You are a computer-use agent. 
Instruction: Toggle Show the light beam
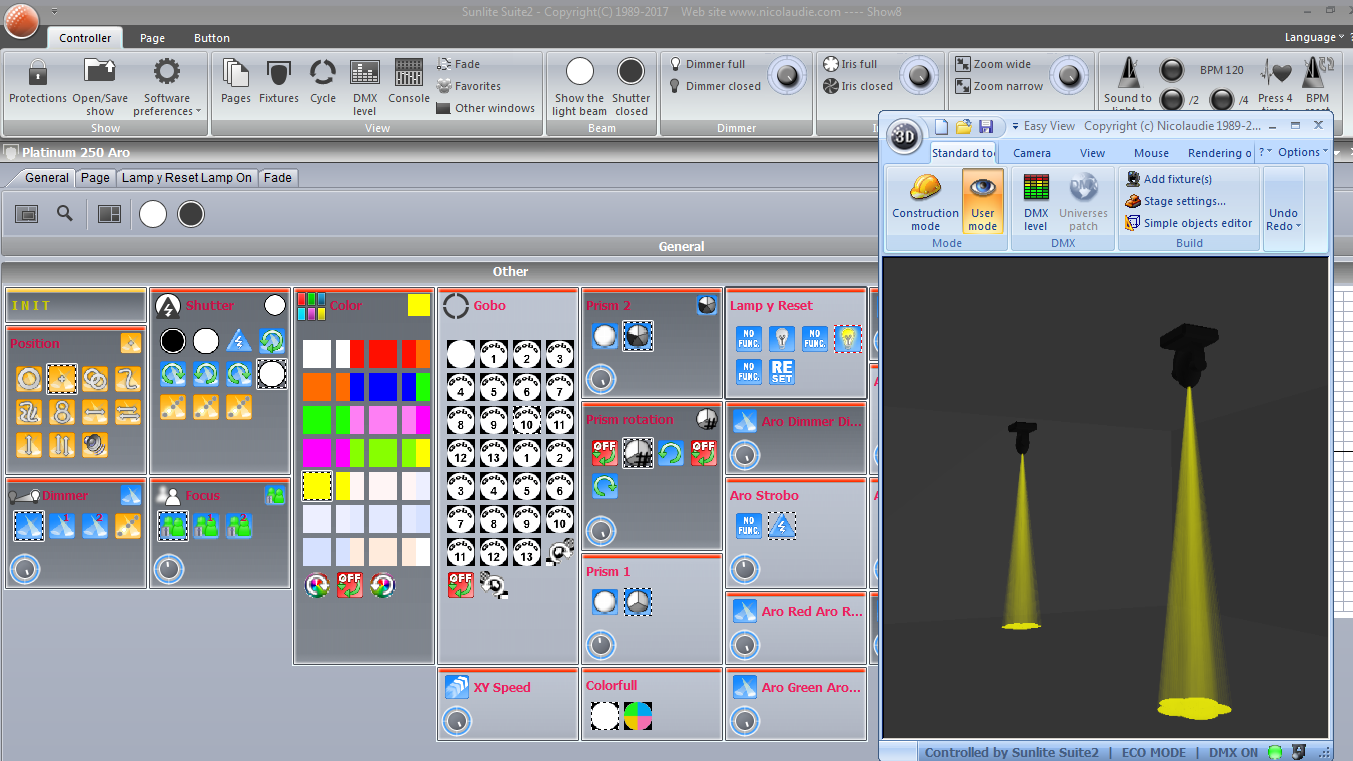coord(580,85)
